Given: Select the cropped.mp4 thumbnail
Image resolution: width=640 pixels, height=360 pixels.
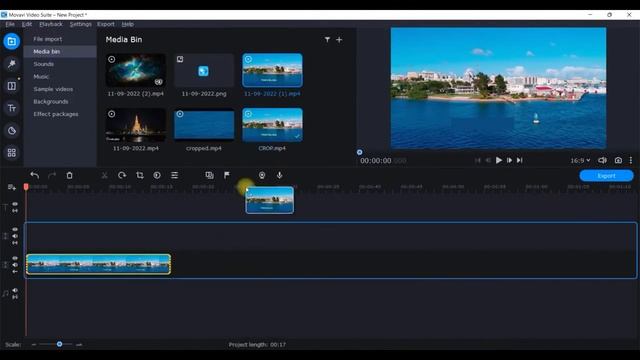Looking at the screenshot, I should pos(204,125).
